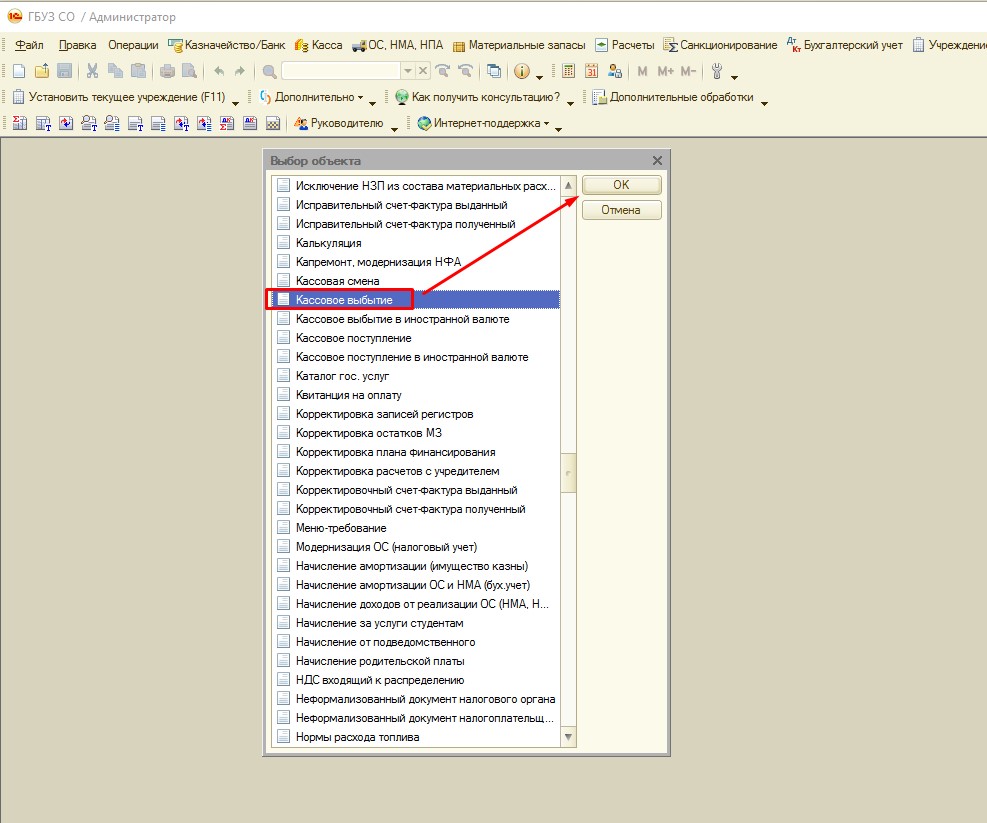The height and width of the screenshot is (823, 987).
Task: Select Кассовое поступление in the list
Action: pos(353,338)
